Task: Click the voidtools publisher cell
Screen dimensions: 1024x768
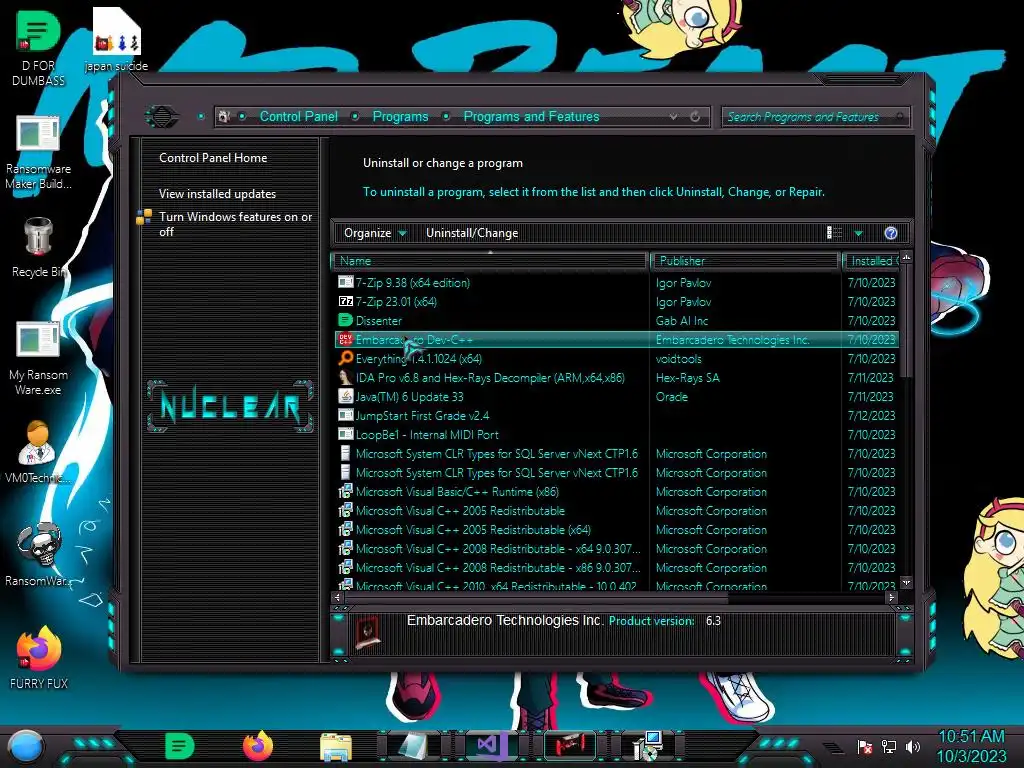Action: click(679, 359)
